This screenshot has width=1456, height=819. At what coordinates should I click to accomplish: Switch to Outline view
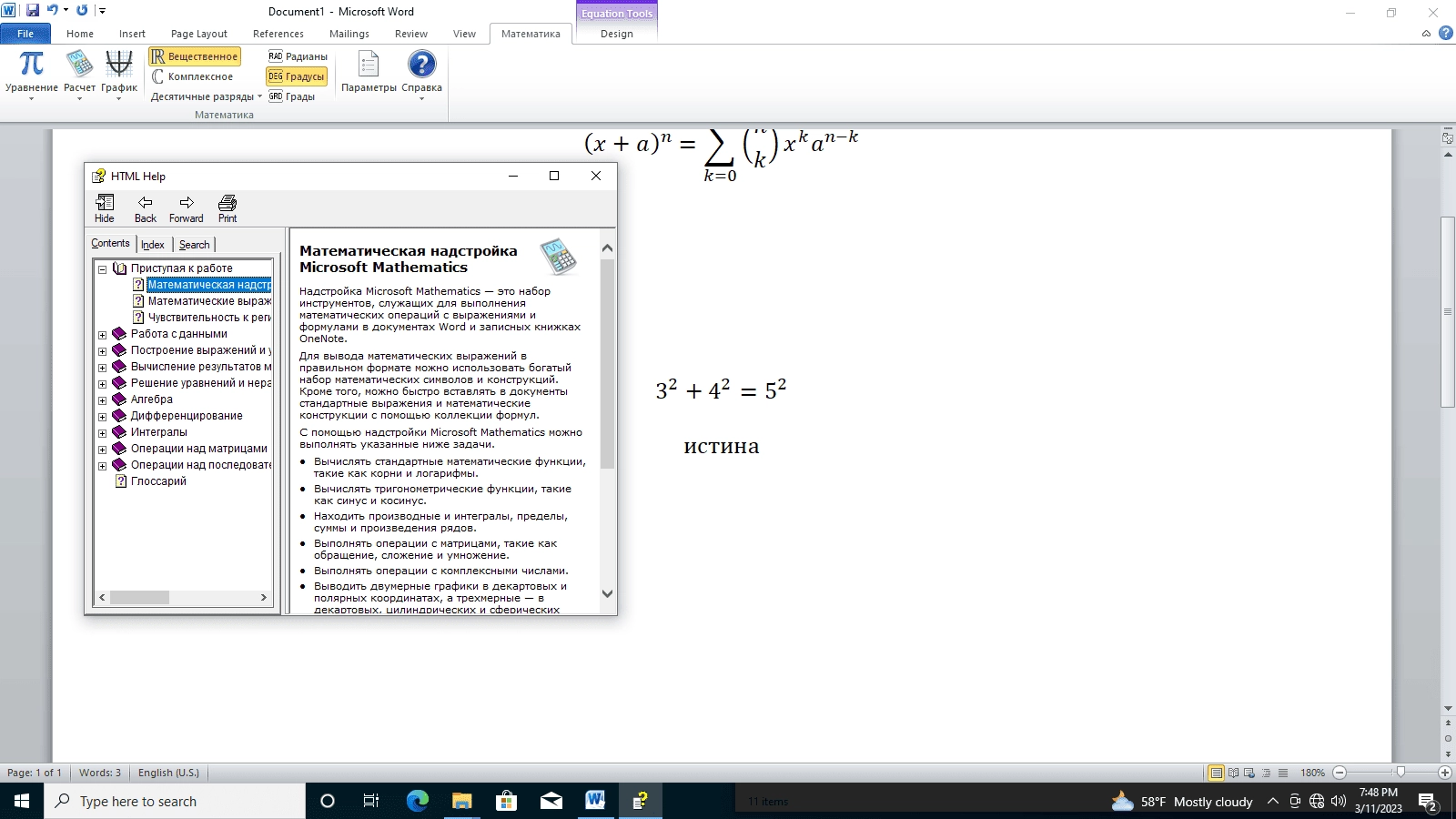point(1266,773)
